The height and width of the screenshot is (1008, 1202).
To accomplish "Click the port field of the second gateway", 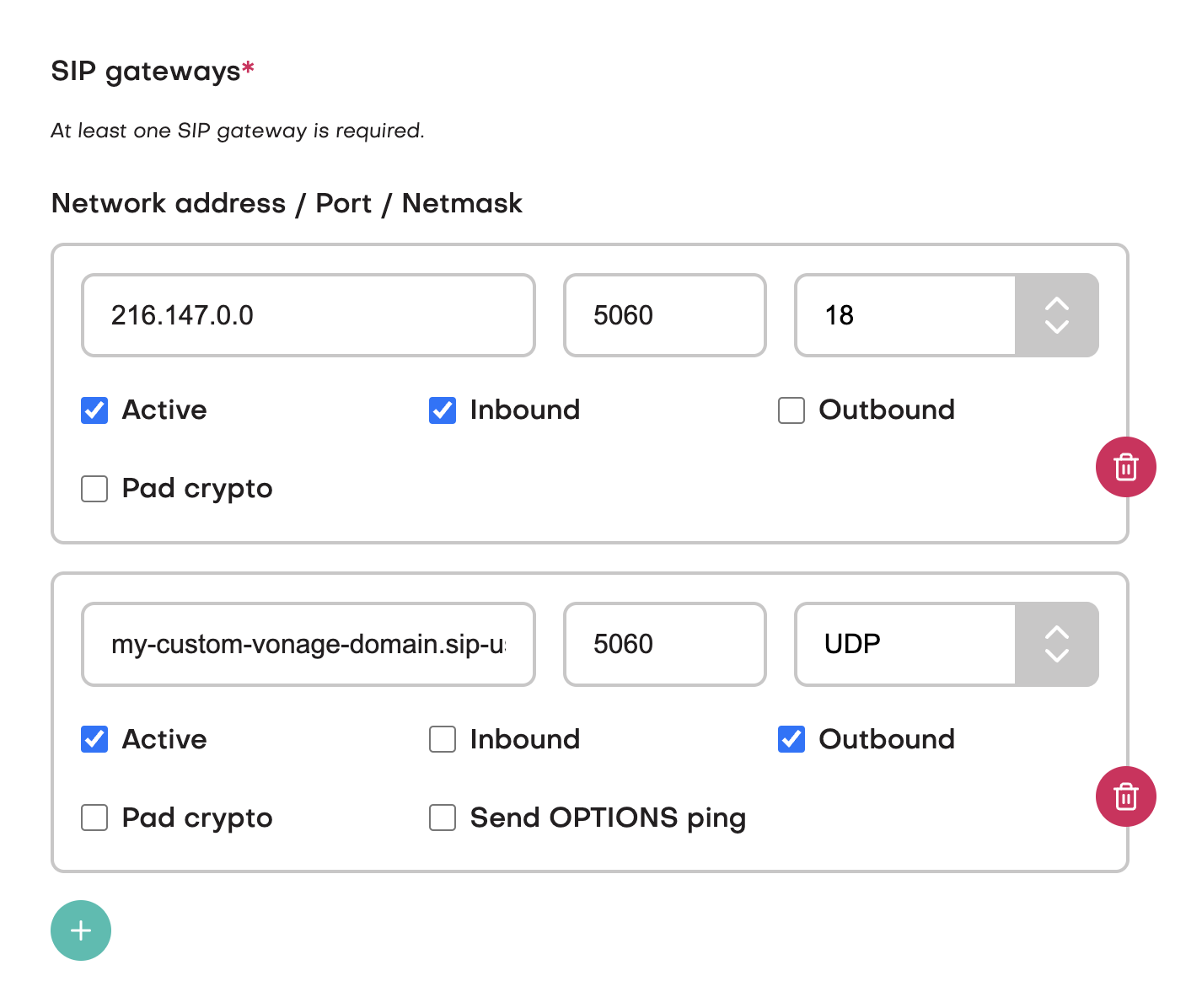I will tap(664, 644).
